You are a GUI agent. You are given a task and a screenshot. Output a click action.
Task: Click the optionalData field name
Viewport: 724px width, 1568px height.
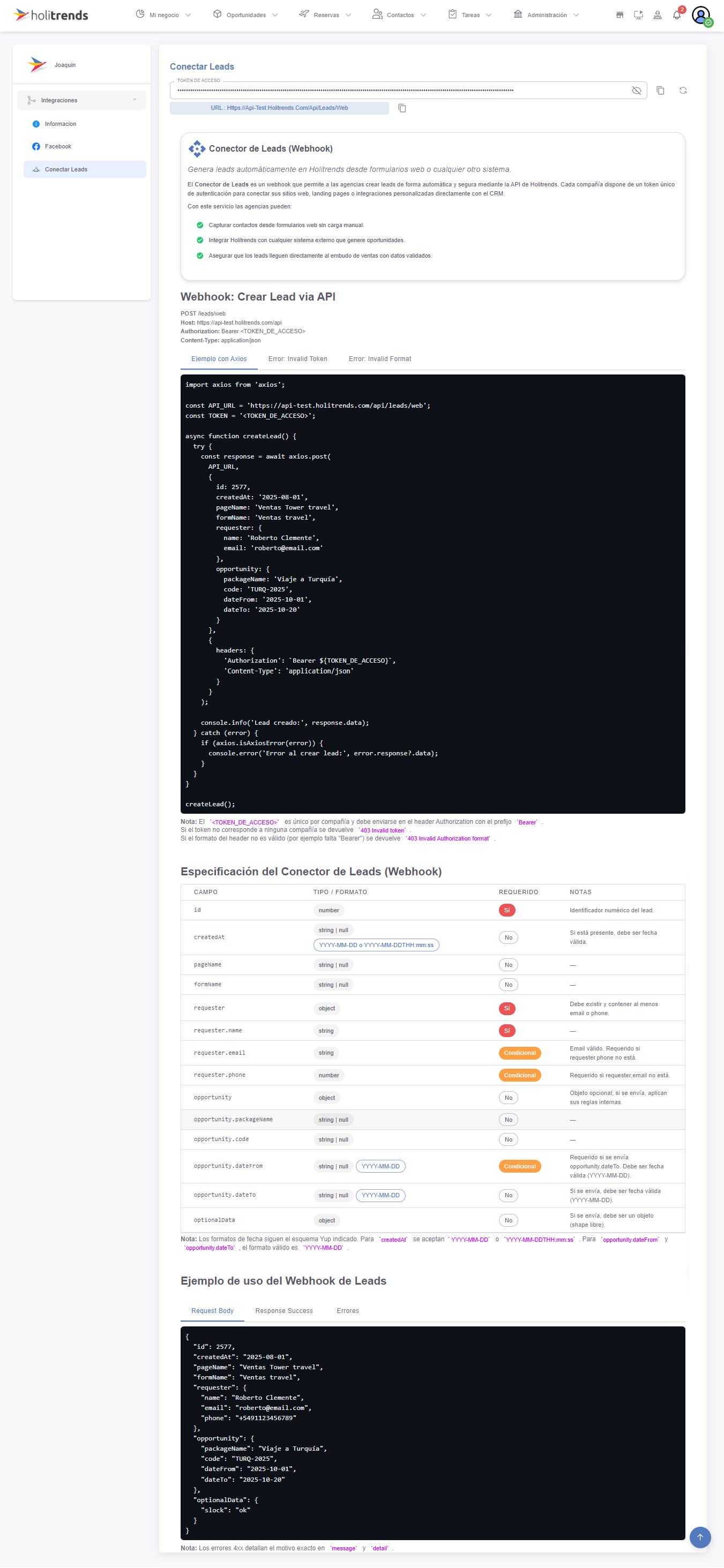coord(214,1220)
